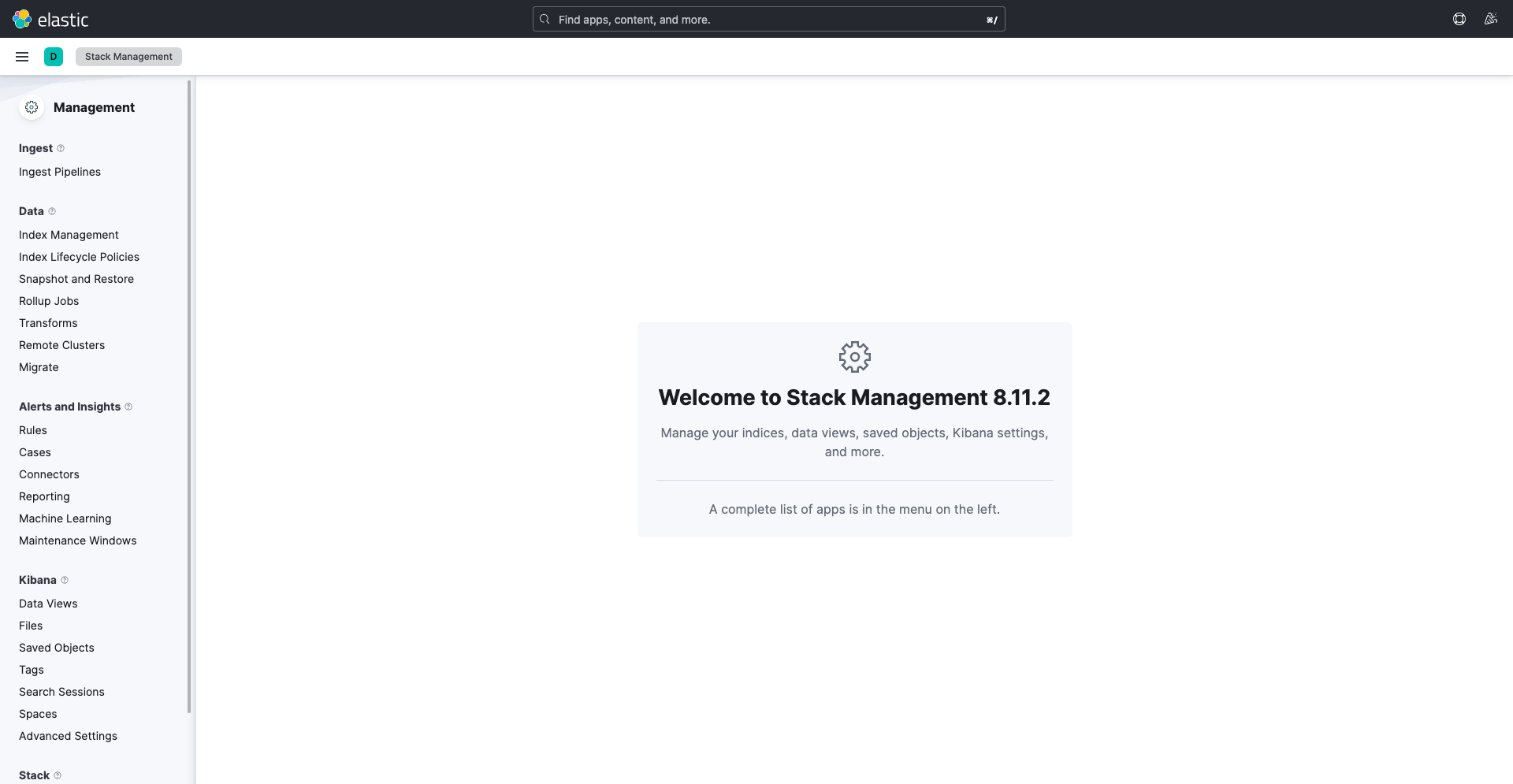Click the Stack Management breadcrumb
The image size is (1513, 784).
click(128, 57)
